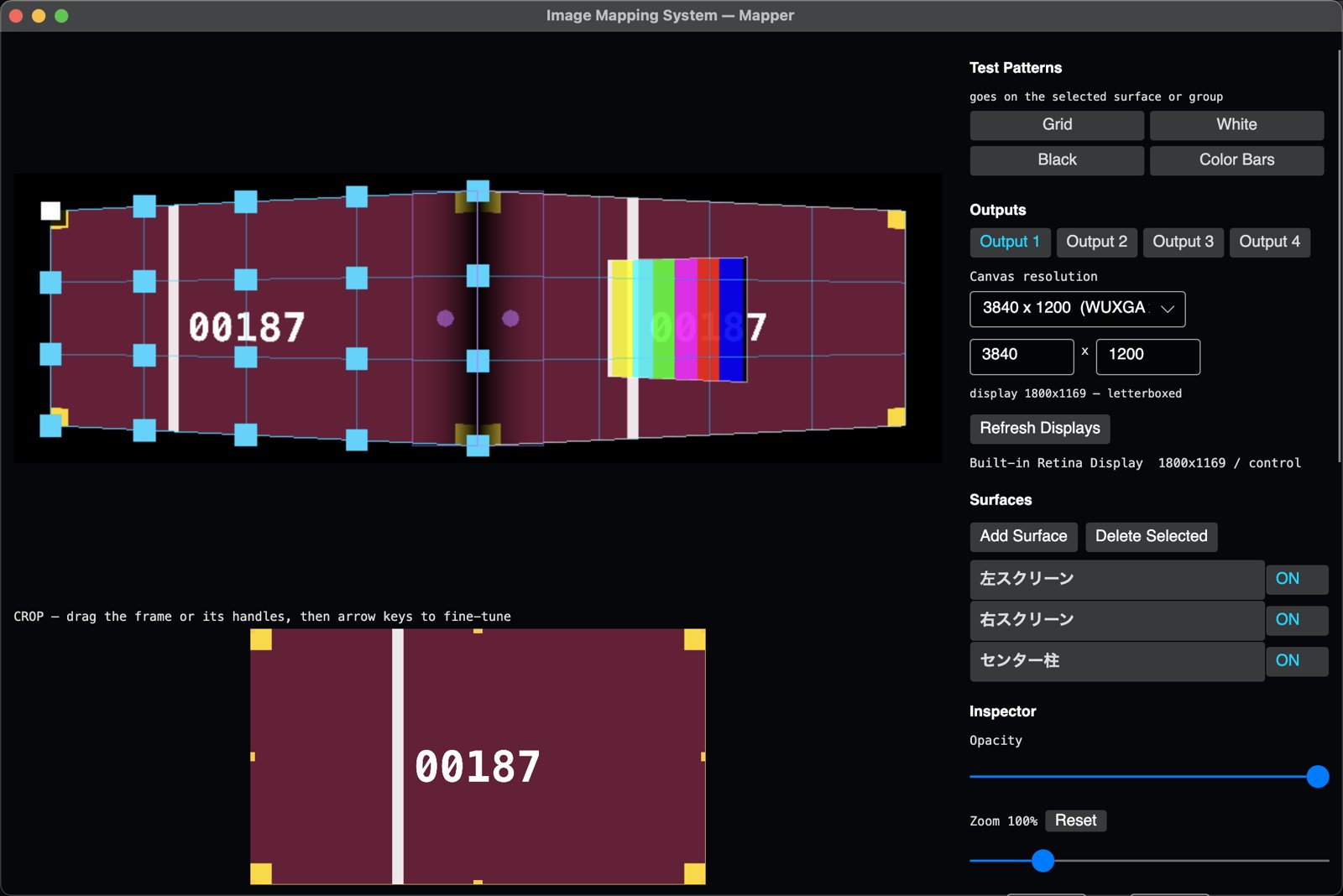This screenshot has width=1343, height=896.
Task: Select the 左スクリーン surface row
Action: [x=1116, y=579]
